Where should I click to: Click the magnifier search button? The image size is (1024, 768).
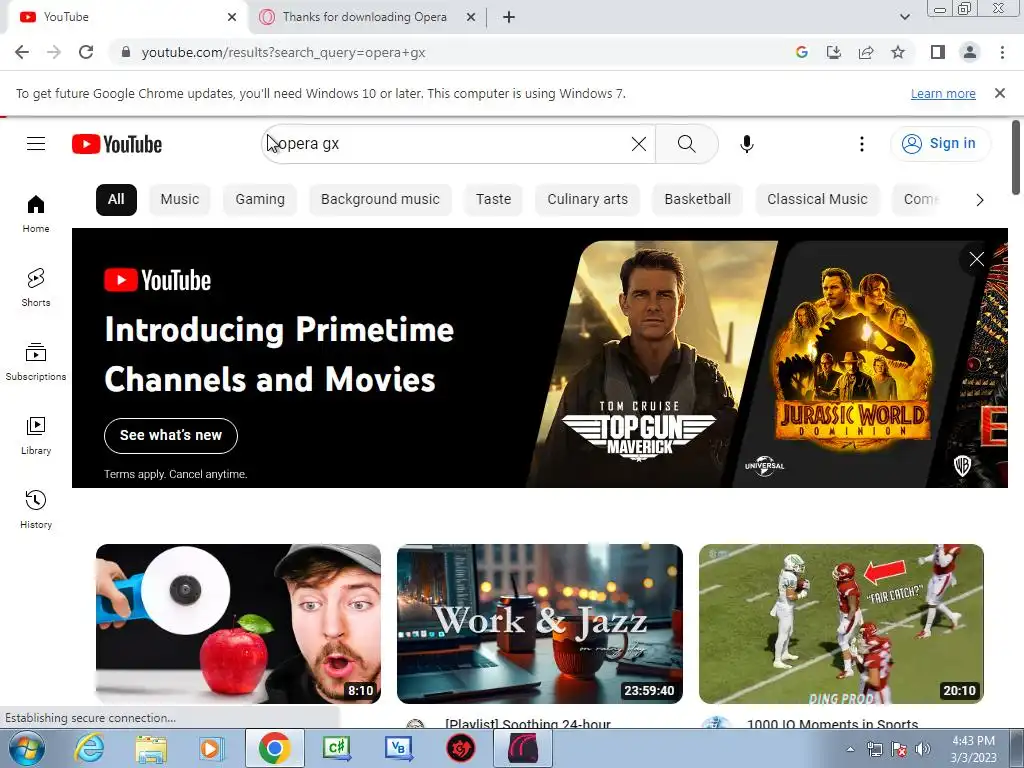[686, 144]
